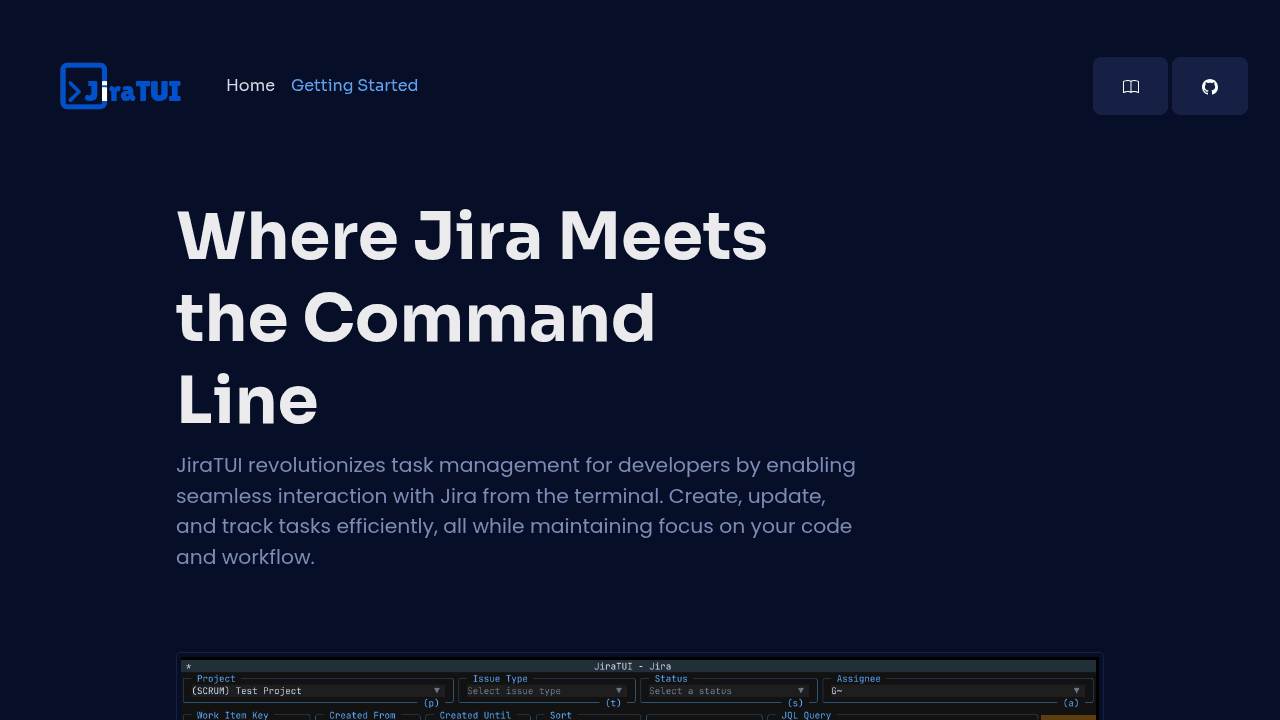Expand the Issue Type selector
This screenshot has height=720, width=1280.
pyautogui.click(x=545, y=690)
